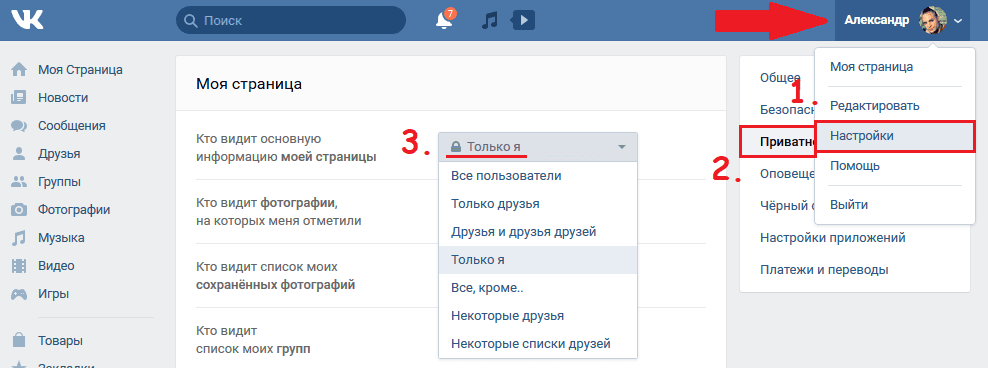This screenshot has height=368, width=988.
Task: Choose Только друзья option
Action: [537, 204]
